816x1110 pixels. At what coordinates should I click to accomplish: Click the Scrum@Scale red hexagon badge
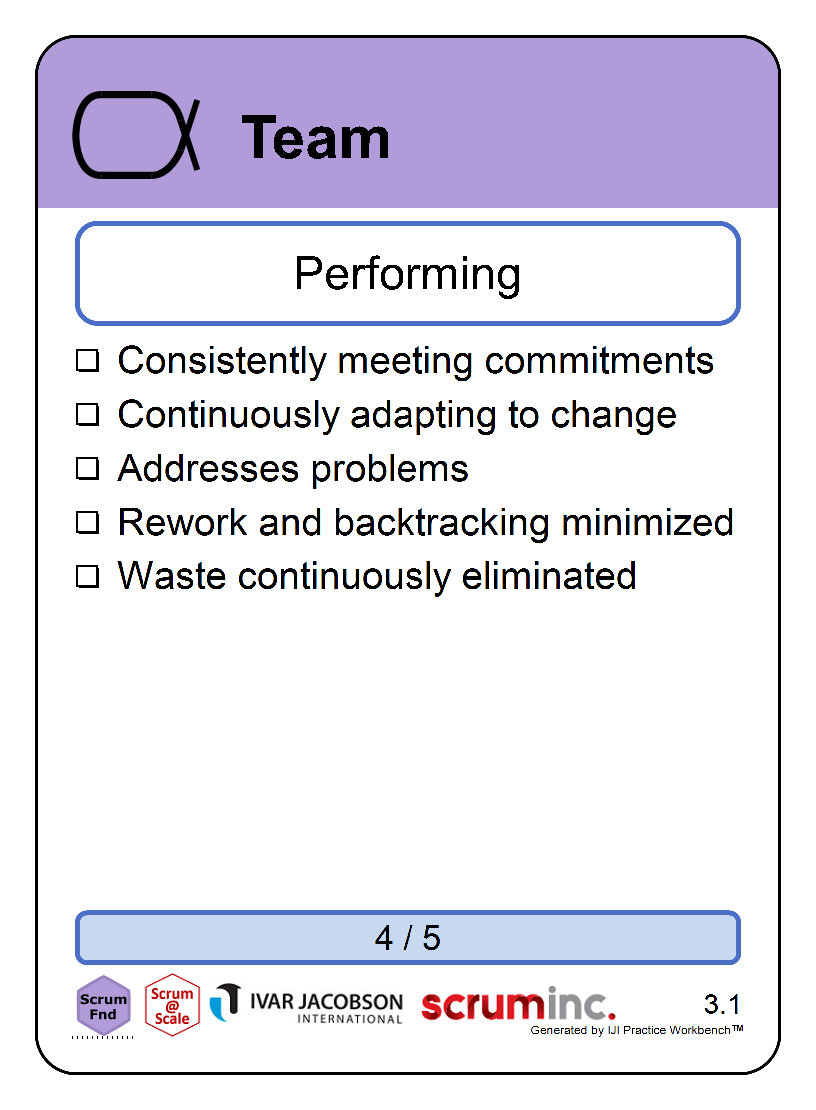click(172, 1005)
